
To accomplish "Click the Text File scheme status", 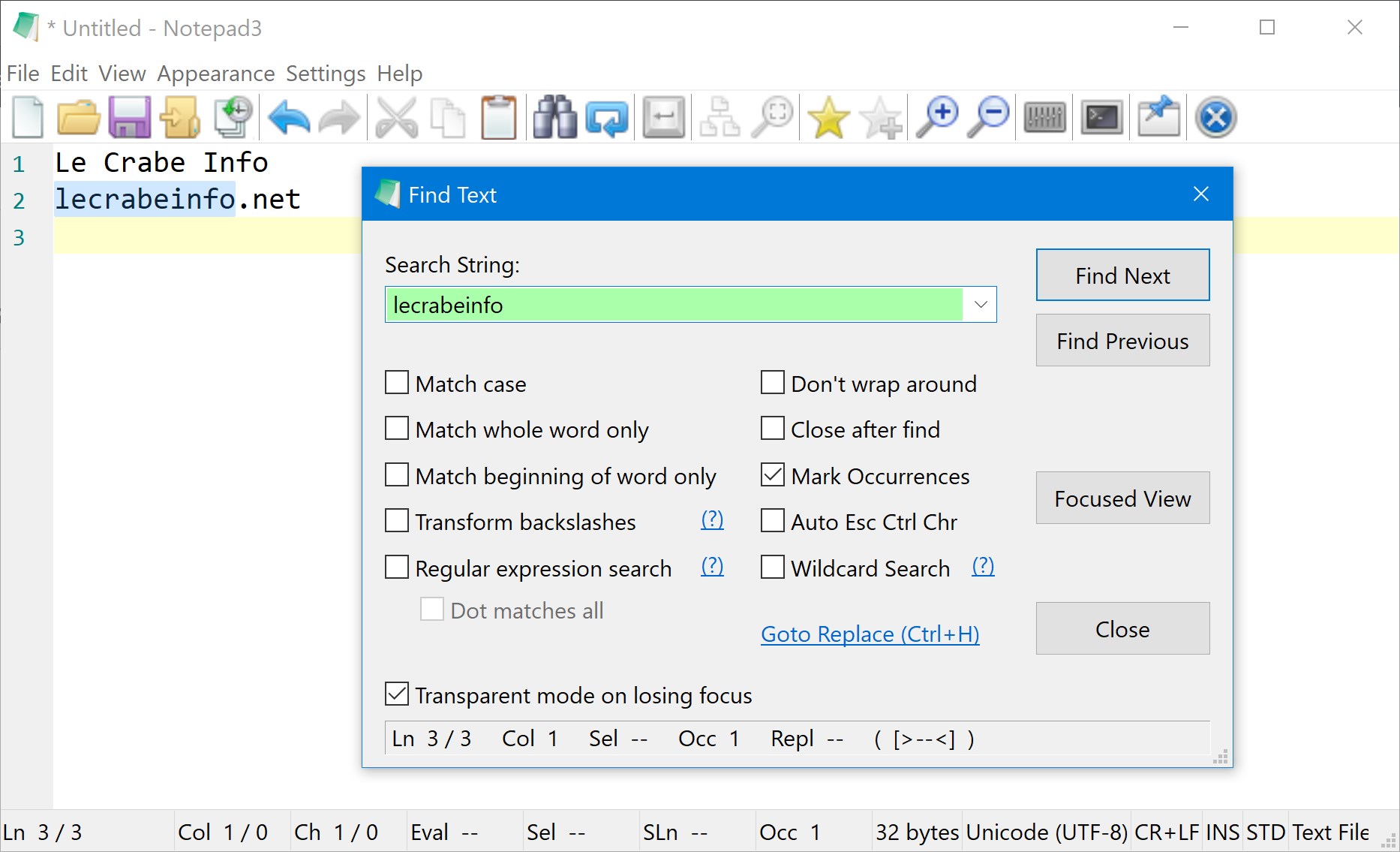I will click(1330, 832).
